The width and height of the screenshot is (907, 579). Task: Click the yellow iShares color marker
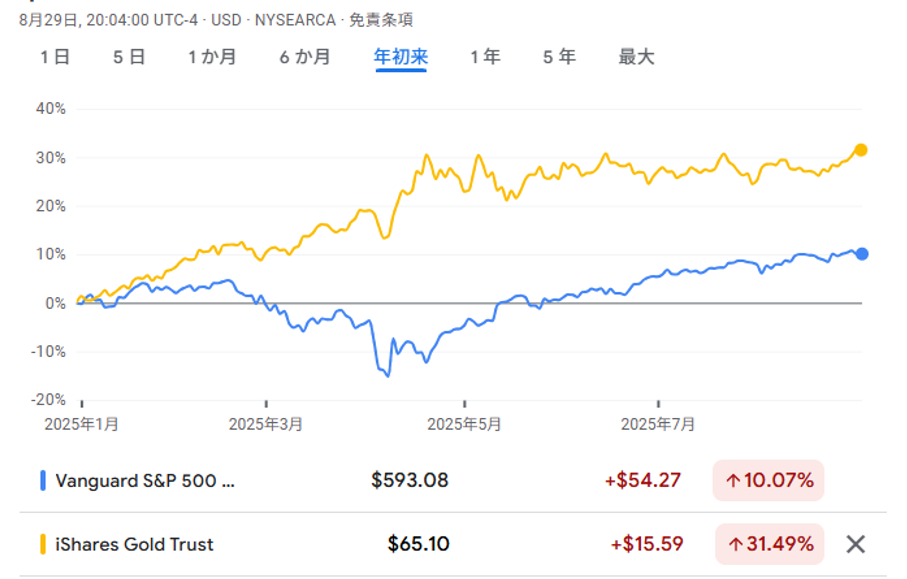click(43, 545)
